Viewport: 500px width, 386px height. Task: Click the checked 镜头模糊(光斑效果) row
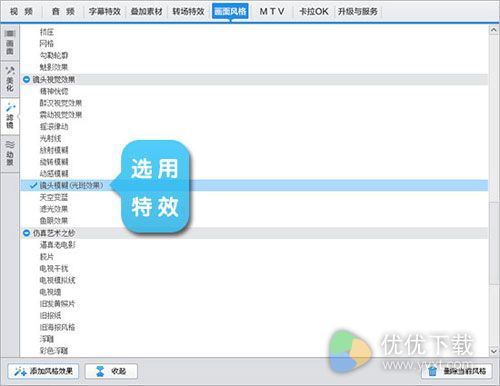[x=254, y=185]
